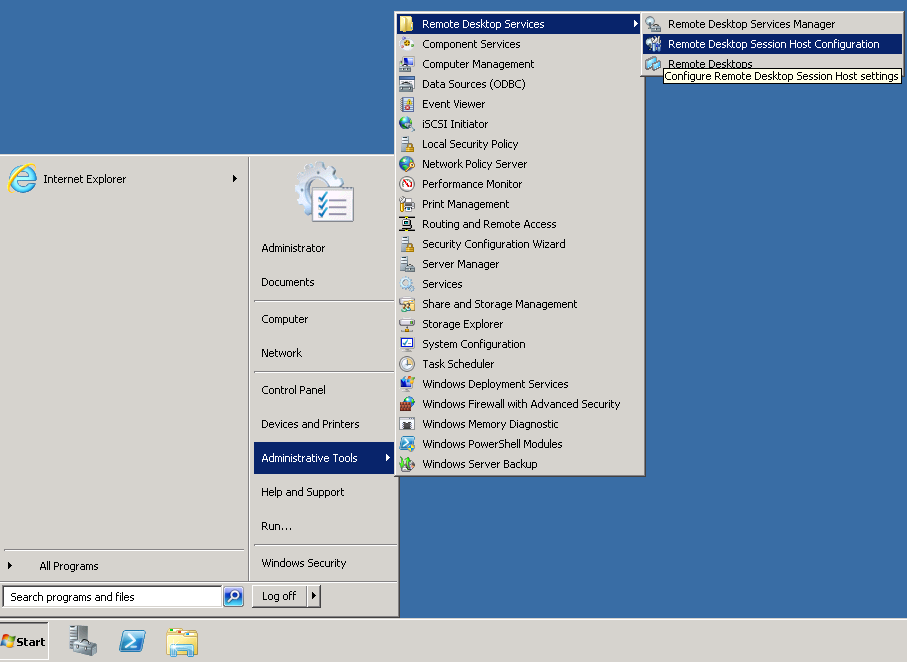
Task: Open Computer from the Start menu
Action: coord(324,319)
